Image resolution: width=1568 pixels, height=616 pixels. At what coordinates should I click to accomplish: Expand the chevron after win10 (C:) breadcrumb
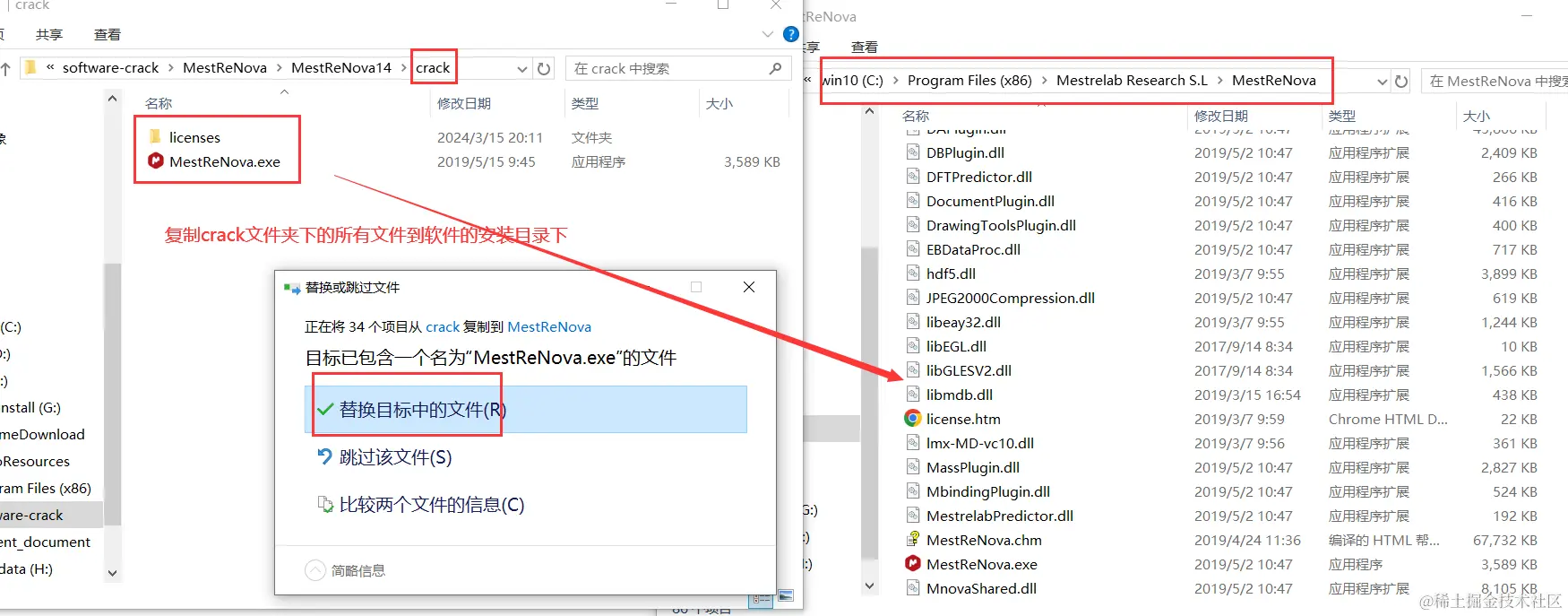point(895,80)
